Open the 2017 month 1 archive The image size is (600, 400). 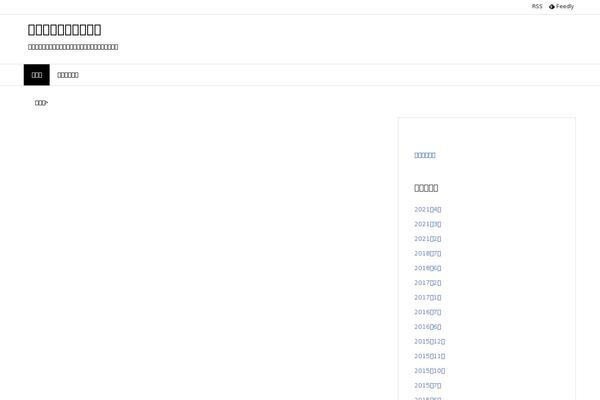[x=427, y=297]
